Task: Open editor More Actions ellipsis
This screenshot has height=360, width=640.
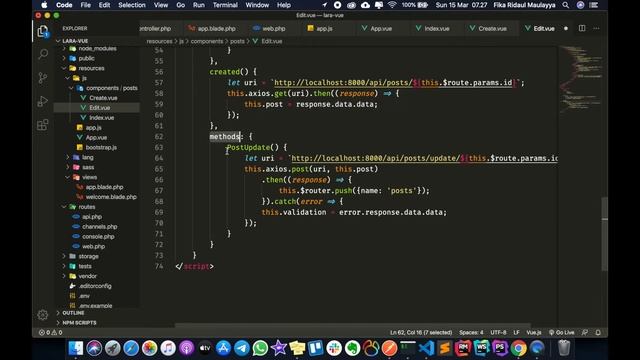Action: [596, 28]
